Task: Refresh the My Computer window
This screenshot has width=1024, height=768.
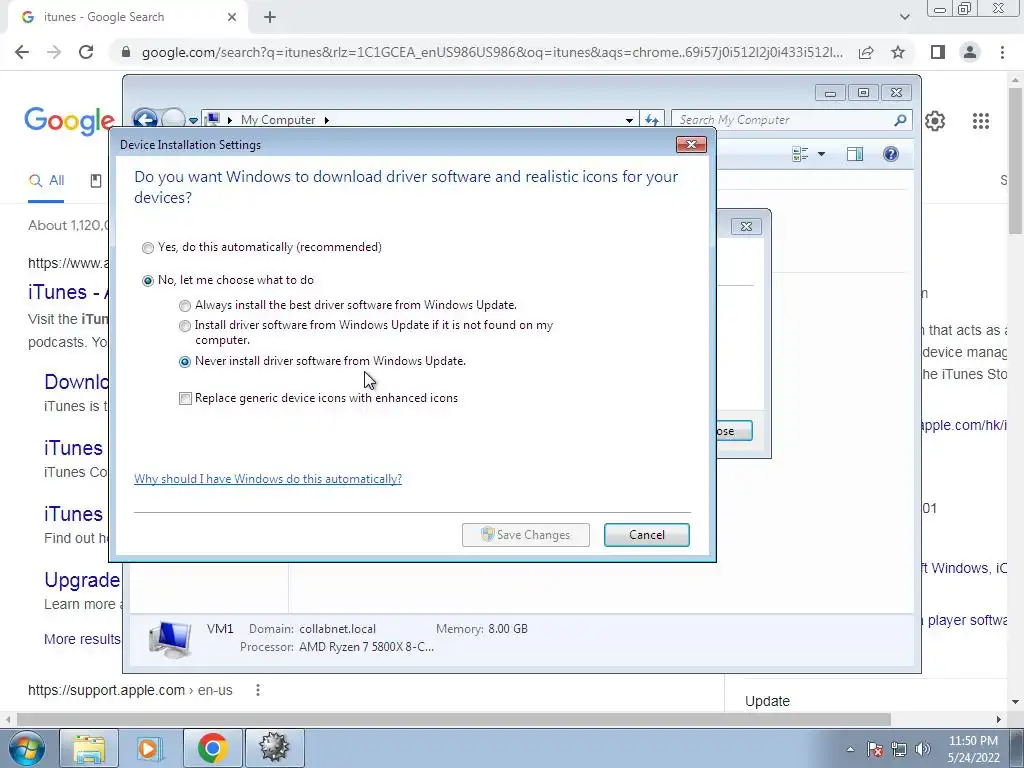Action: tap(652, 120)
